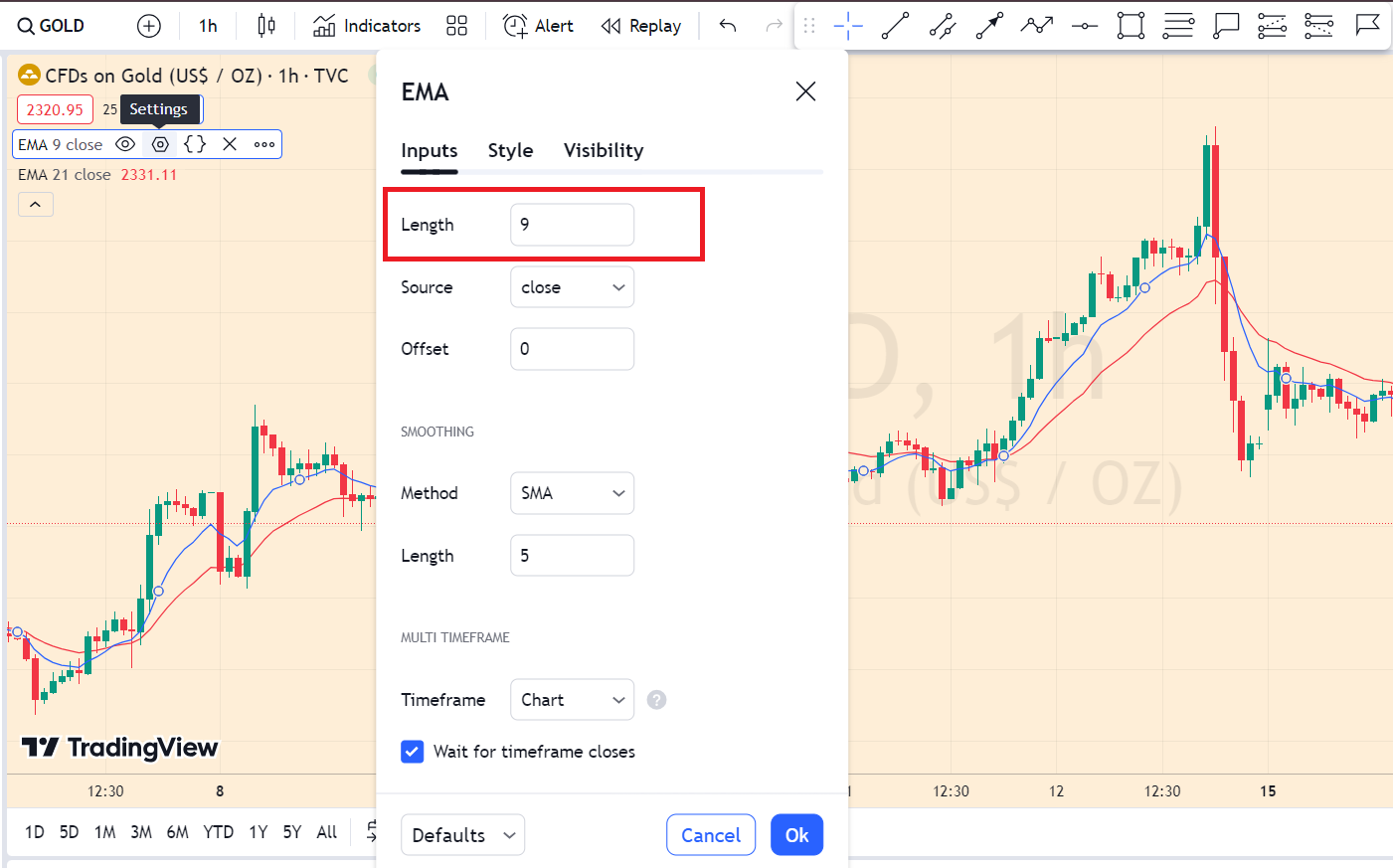Switch to the Style tab
Screen dimensions: 1393x868
click(x=510, y=150)
